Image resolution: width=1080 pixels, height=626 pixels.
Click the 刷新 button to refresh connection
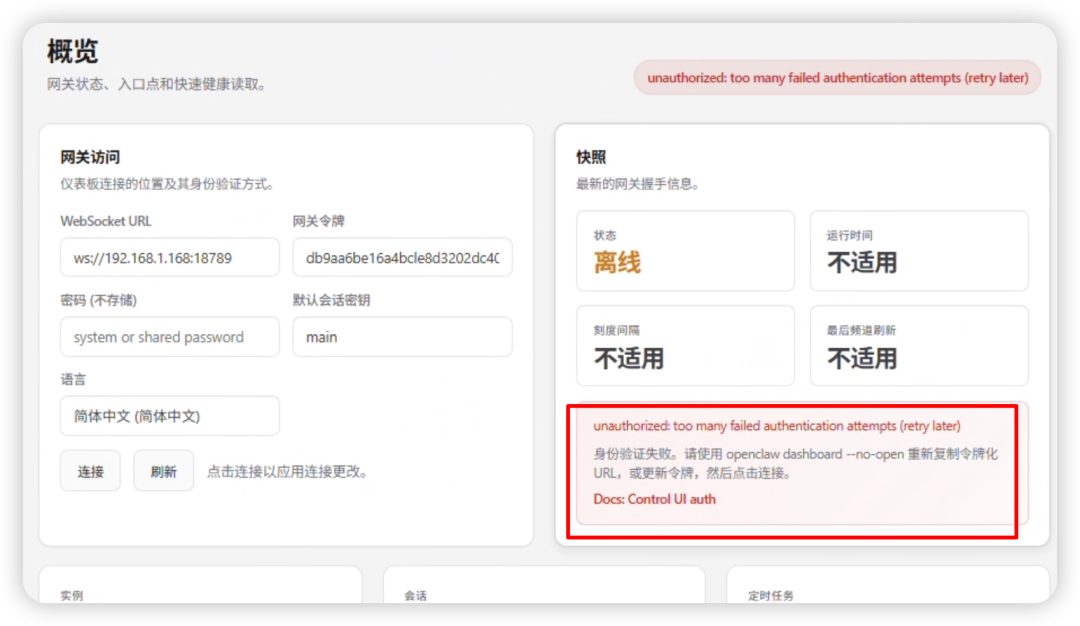pyautogui.click(x=163, y=470)
